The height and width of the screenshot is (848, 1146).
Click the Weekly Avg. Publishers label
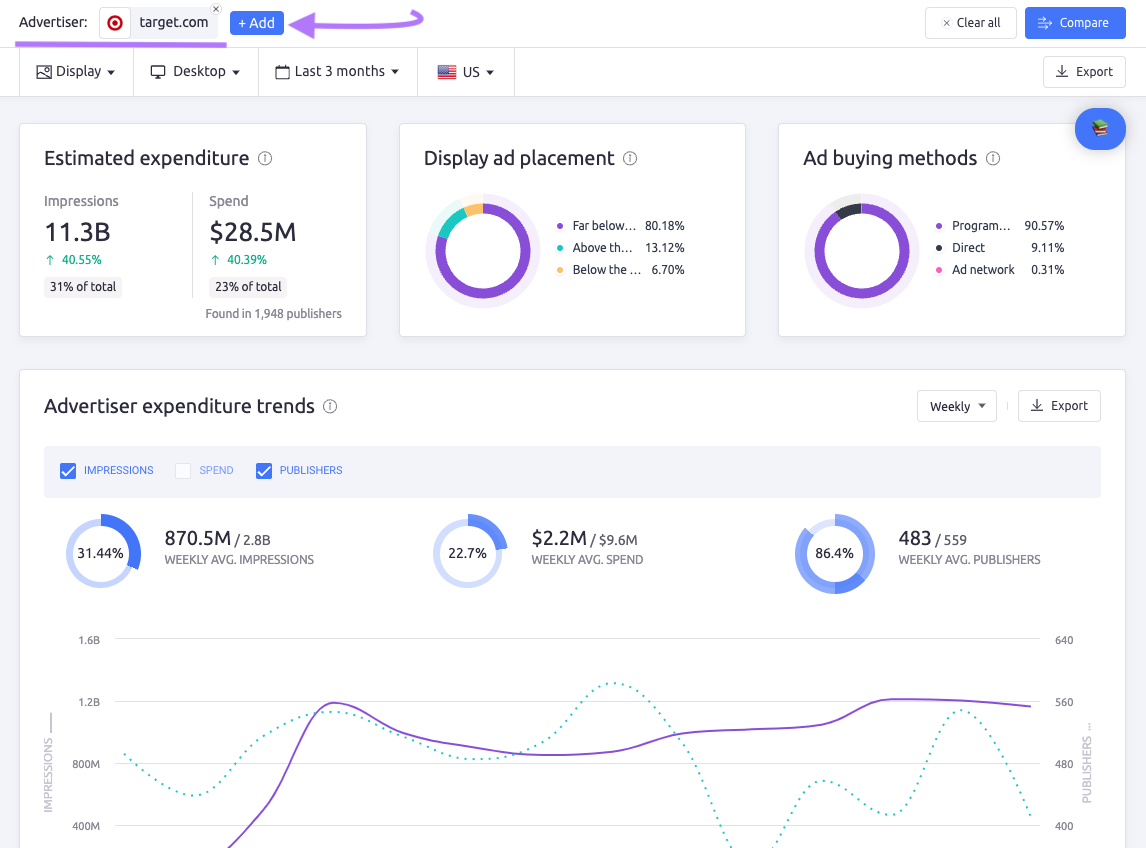(x=969, y=560)
